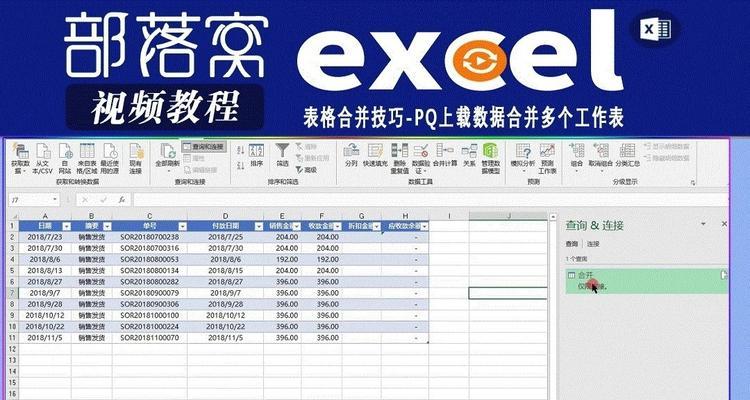This screenshot has height=400, width=750.
Task: Click the 重新应用 filter command
Action: coord(310,158)
